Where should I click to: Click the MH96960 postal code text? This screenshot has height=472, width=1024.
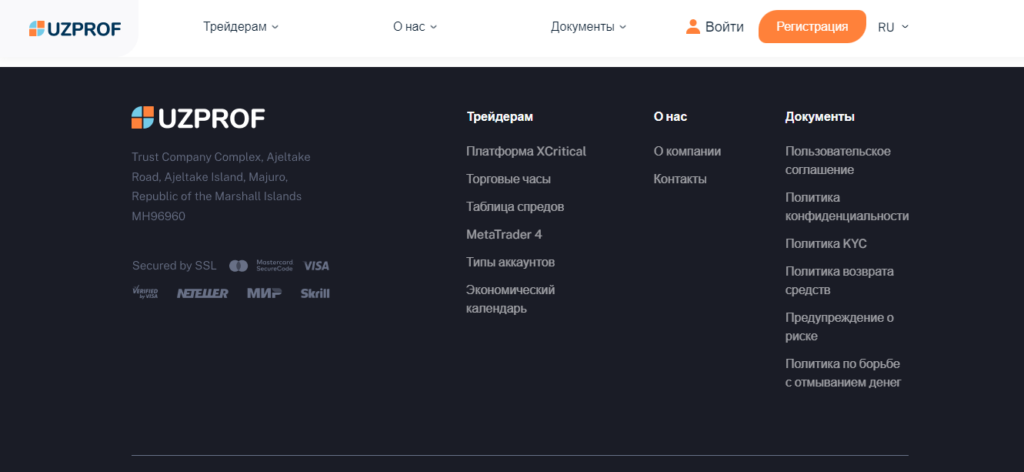click(x=159, y=216)
